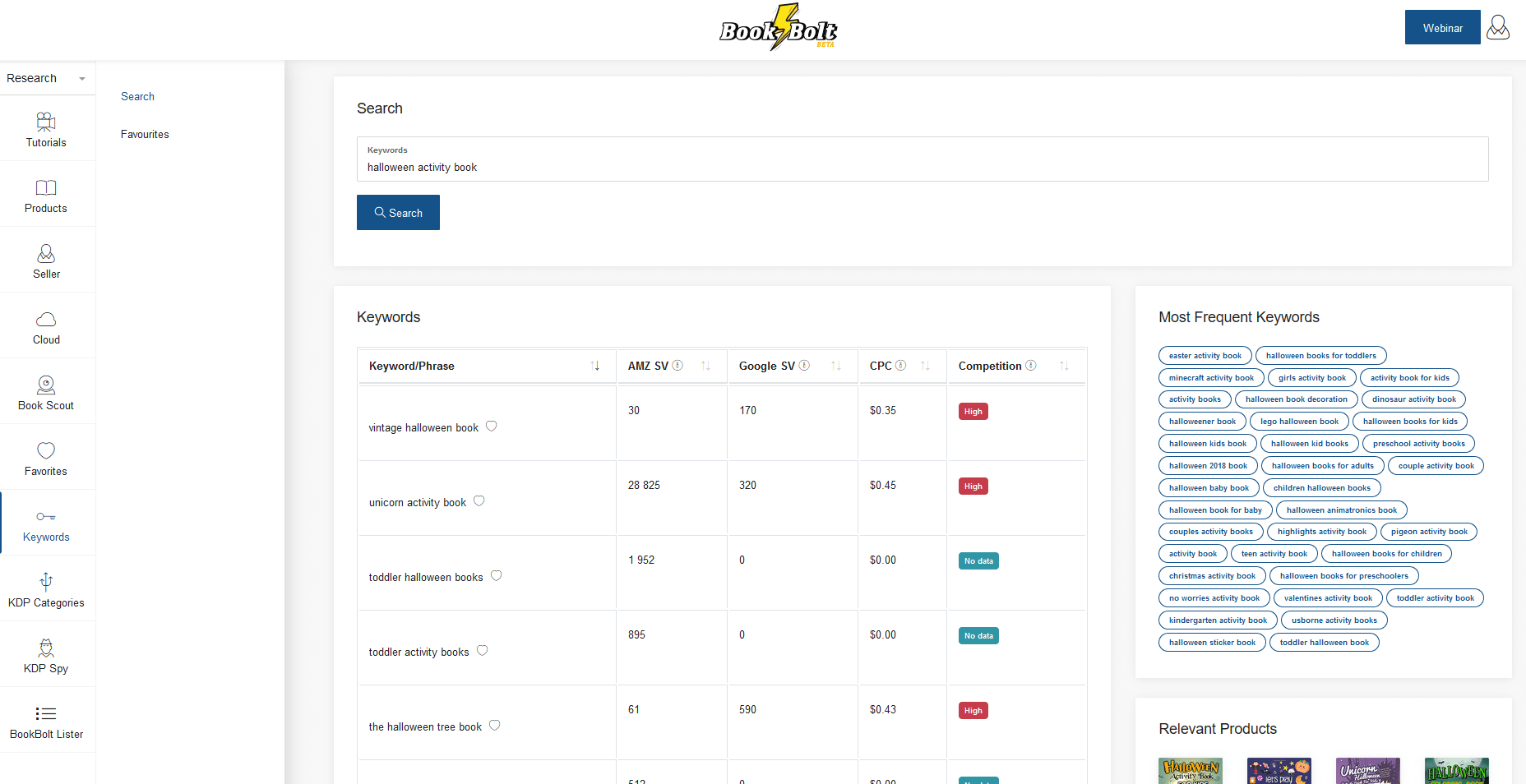Viewport: 1526px width, 784px height.
Task: Select the pigeon activity book tag
Action: tap(1429, 532)
